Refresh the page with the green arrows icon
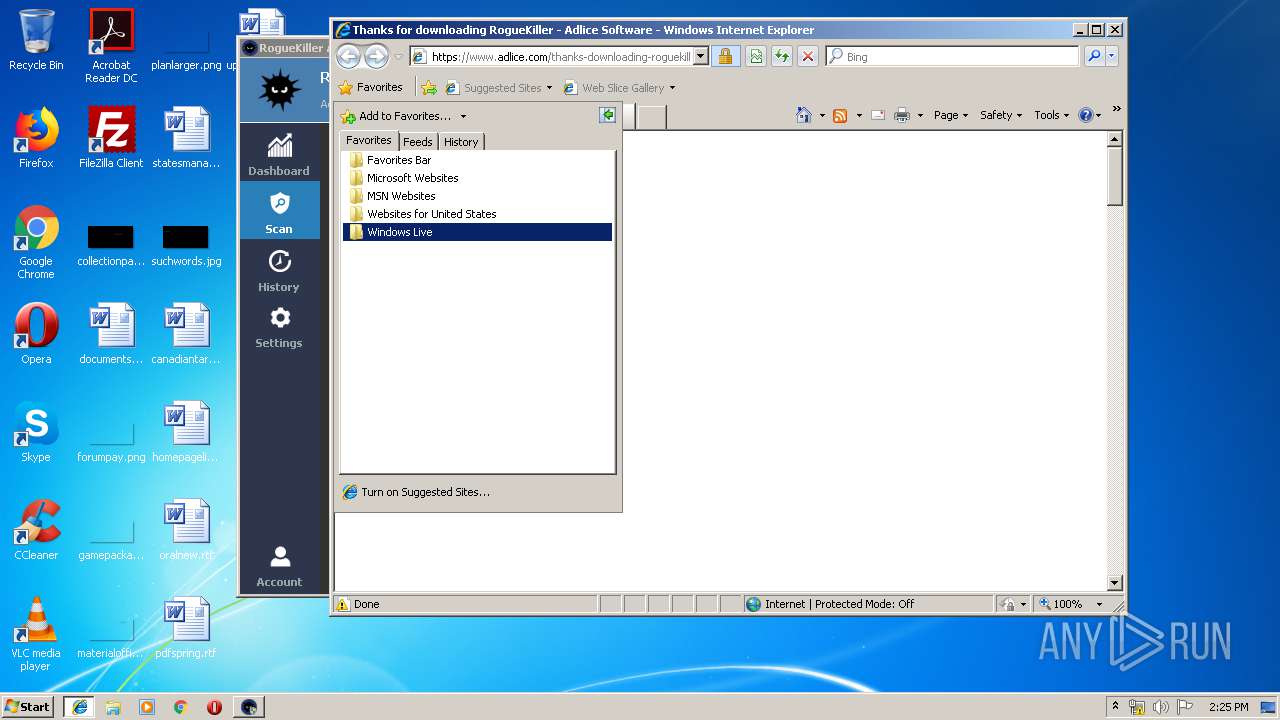 coord(782,57)
